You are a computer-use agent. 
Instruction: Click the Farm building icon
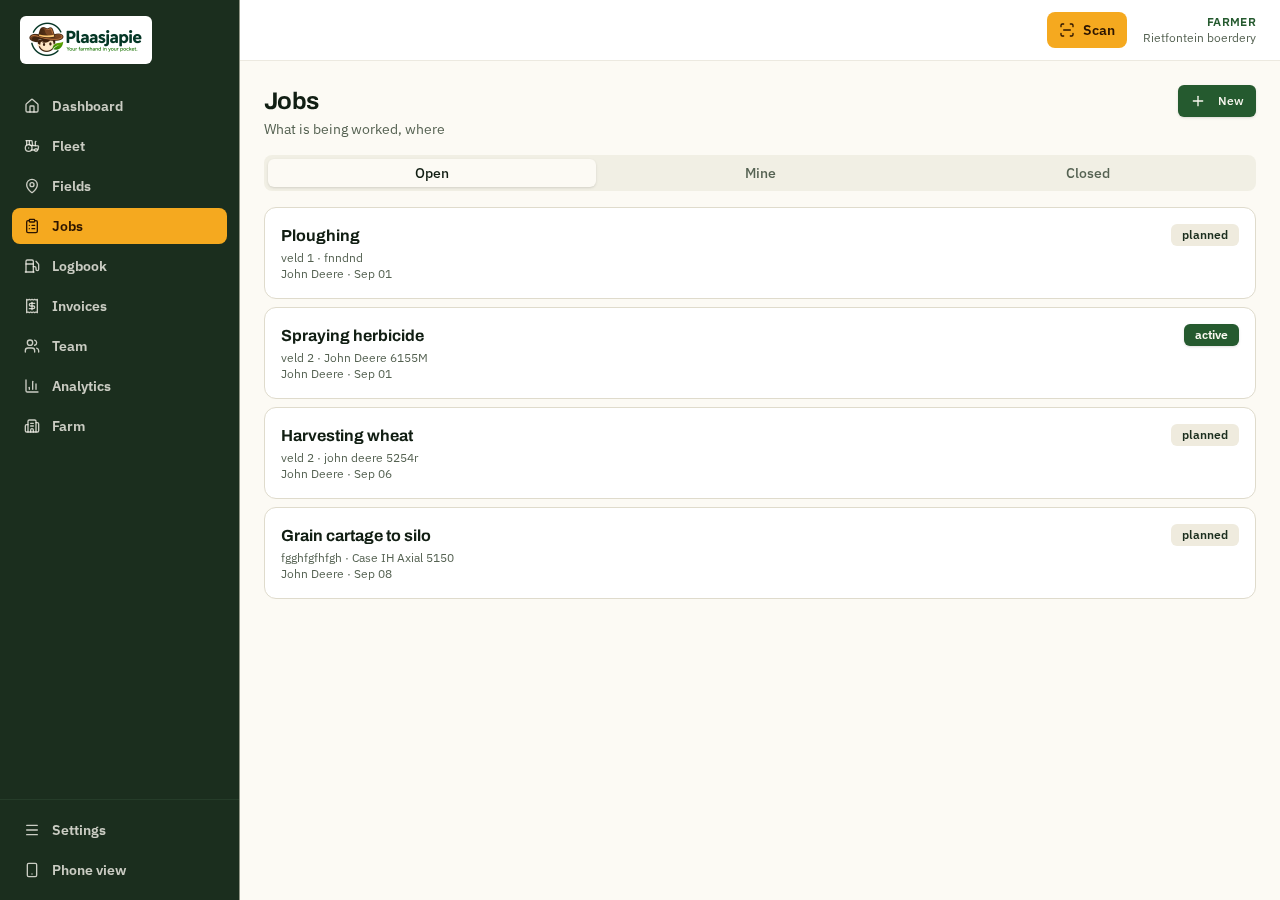pyautogui.click(x=32, y=426)
